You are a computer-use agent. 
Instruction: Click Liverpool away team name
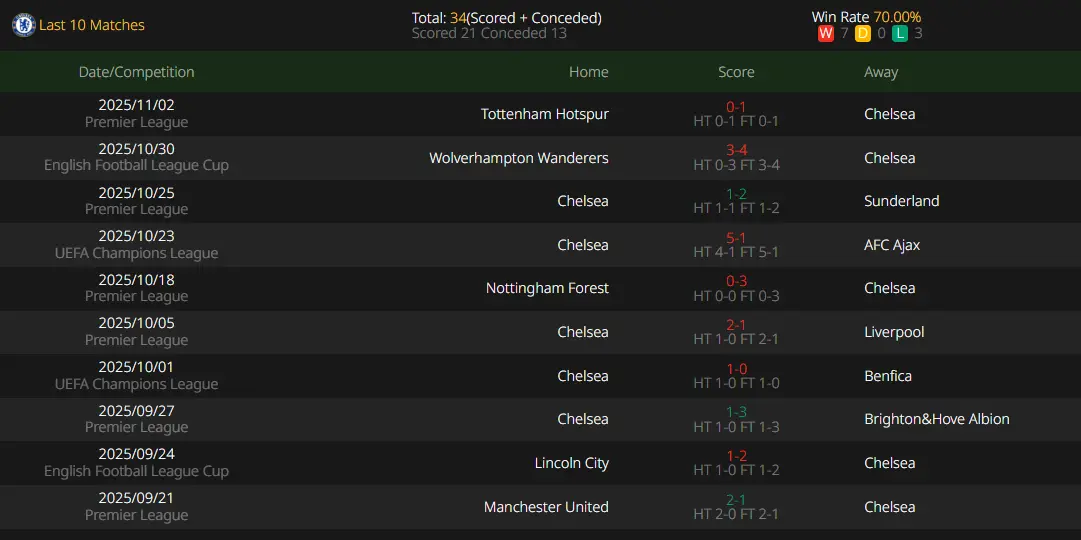pyautogui.click(x=894, y=332)
